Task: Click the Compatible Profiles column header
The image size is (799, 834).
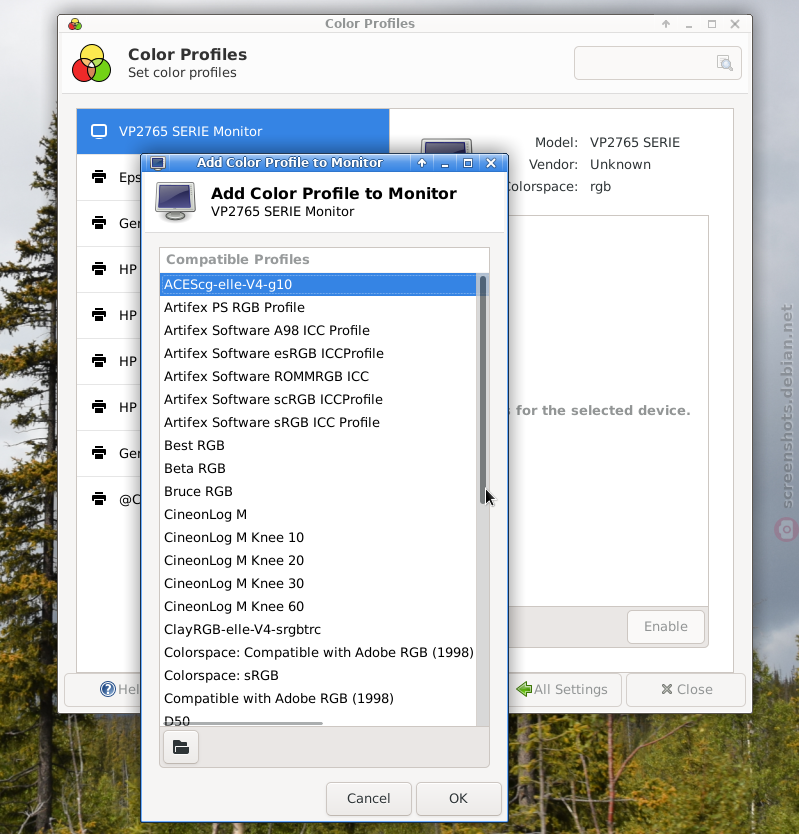Action: [x=324, y=260]
